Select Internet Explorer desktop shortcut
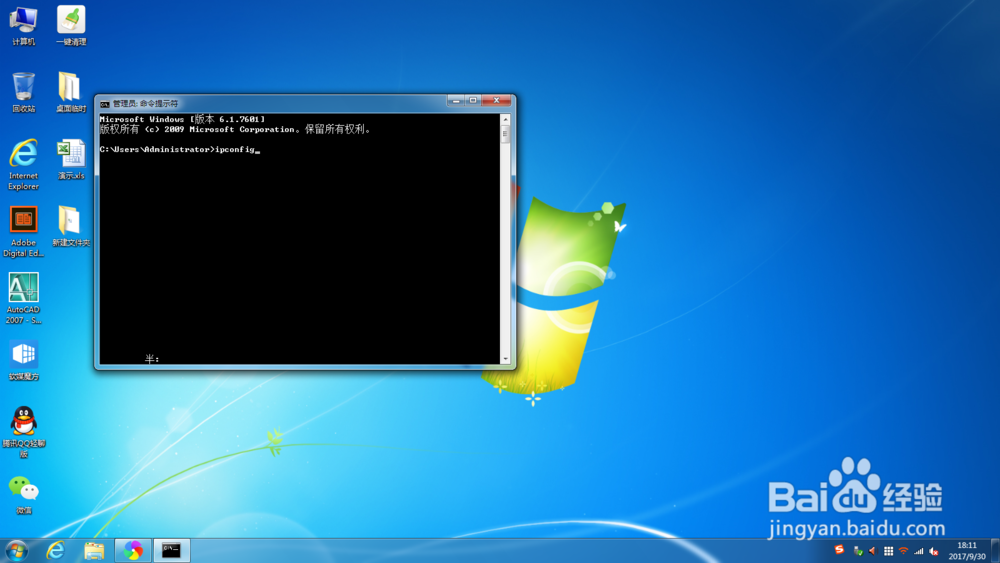 coord(24,165)
